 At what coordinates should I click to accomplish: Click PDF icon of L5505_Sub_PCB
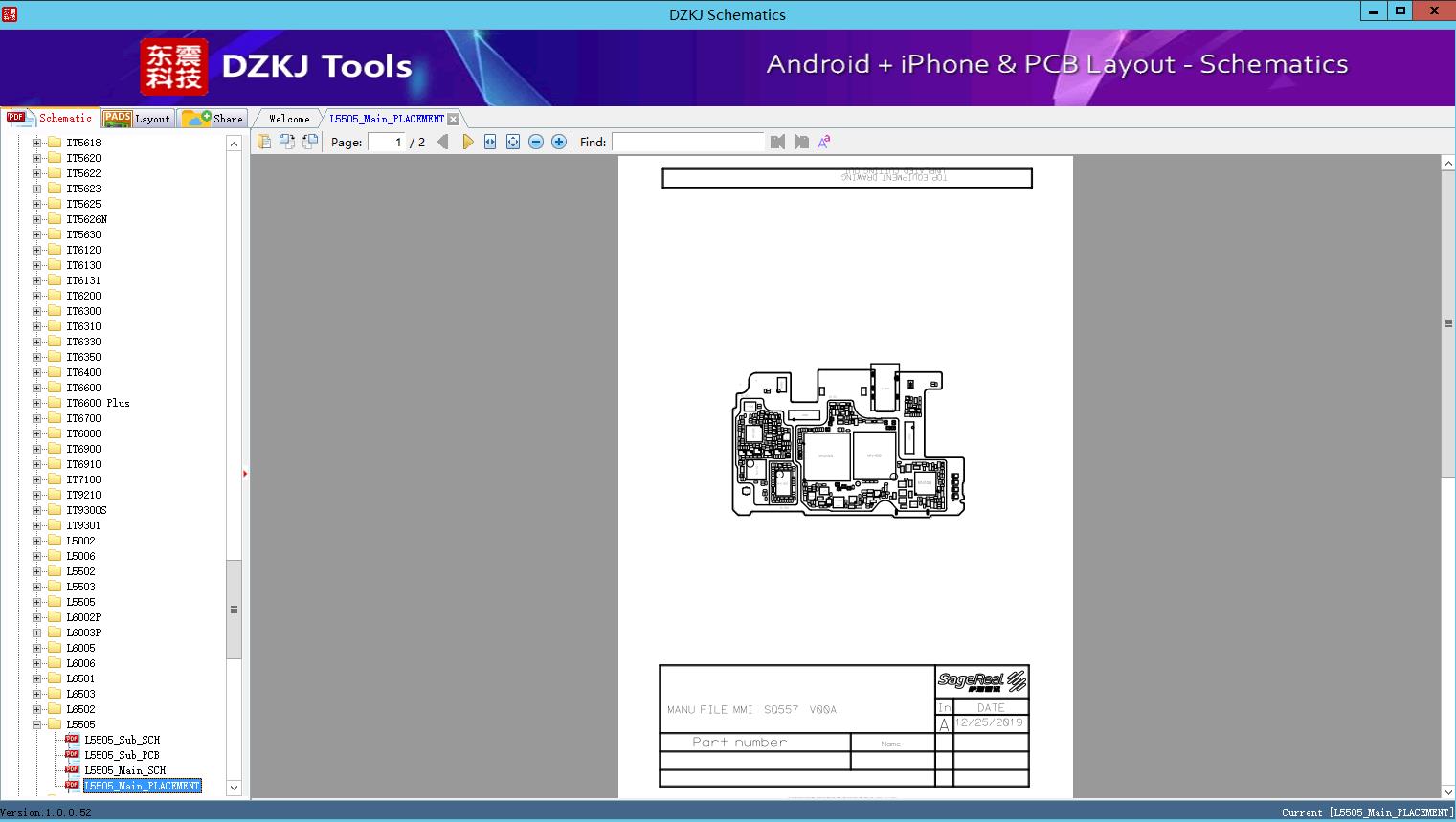click(72, 755)
